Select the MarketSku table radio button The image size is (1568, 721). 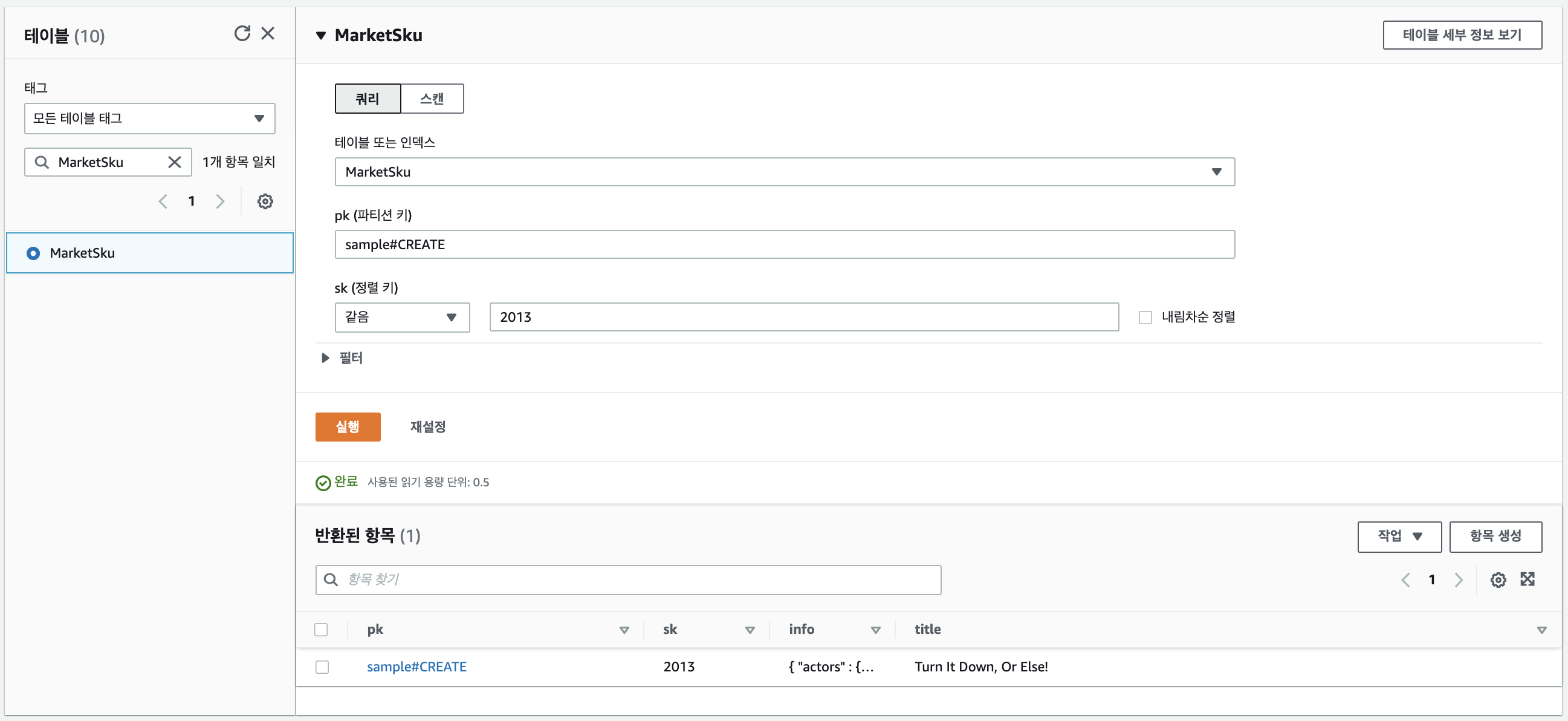(33, 253)
